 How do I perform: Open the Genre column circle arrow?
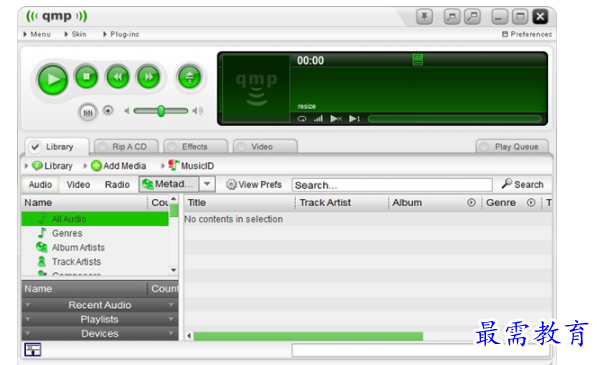tap(531, 203)
